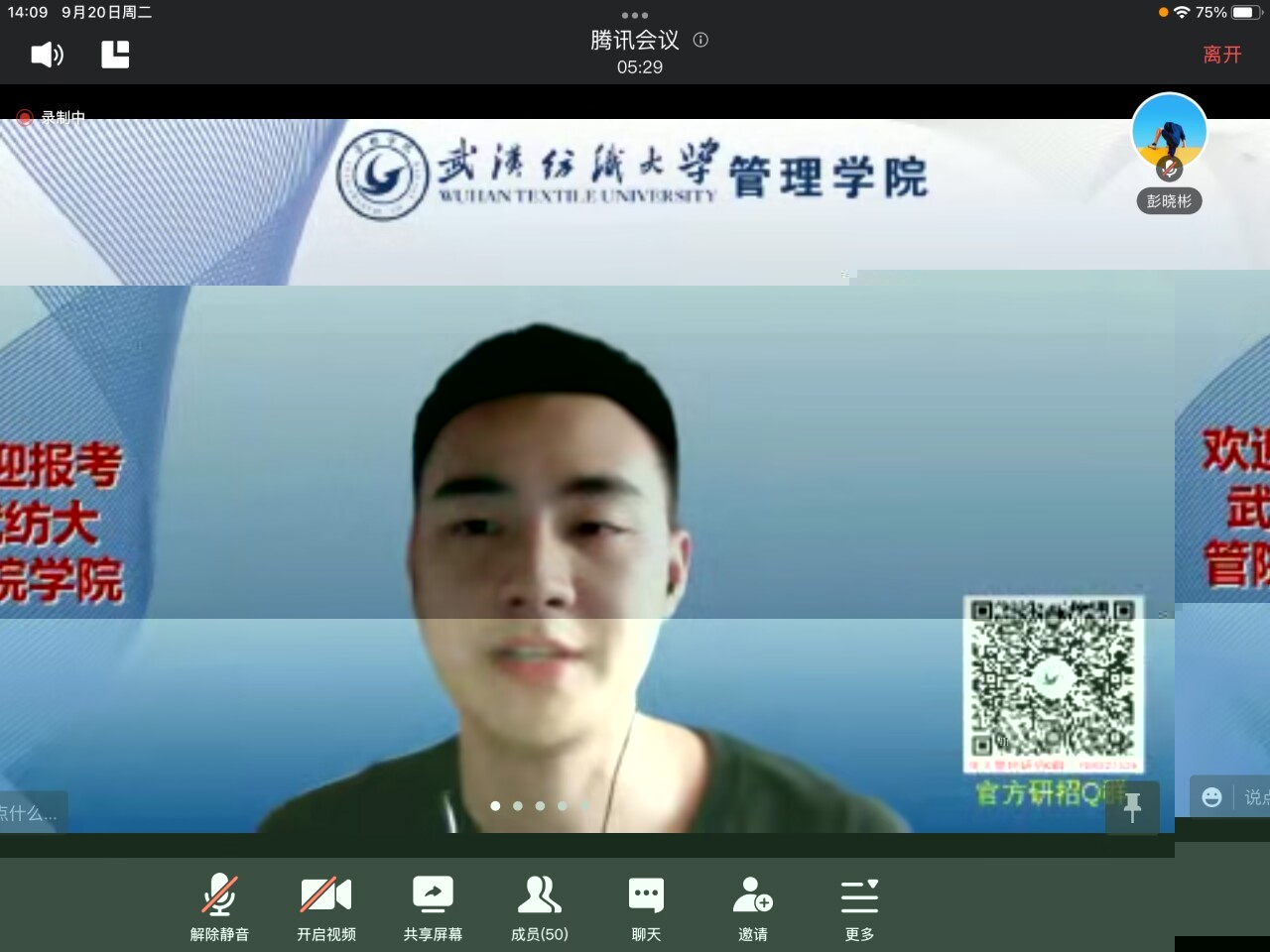Switch the video layout view icon
The width and height of the screenshot is (1270, 952).
coord(115,55)
